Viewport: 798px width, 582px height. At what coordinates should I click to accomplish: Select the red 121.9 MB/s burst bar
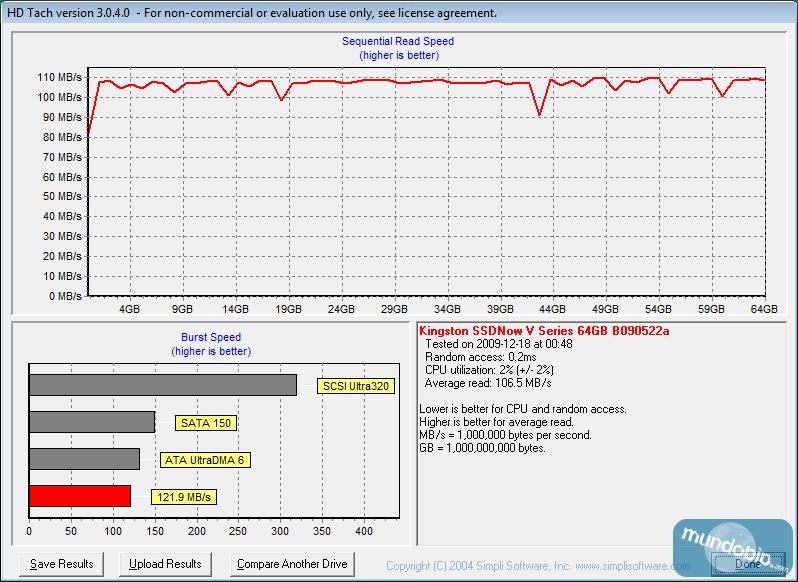click(80, 496)
